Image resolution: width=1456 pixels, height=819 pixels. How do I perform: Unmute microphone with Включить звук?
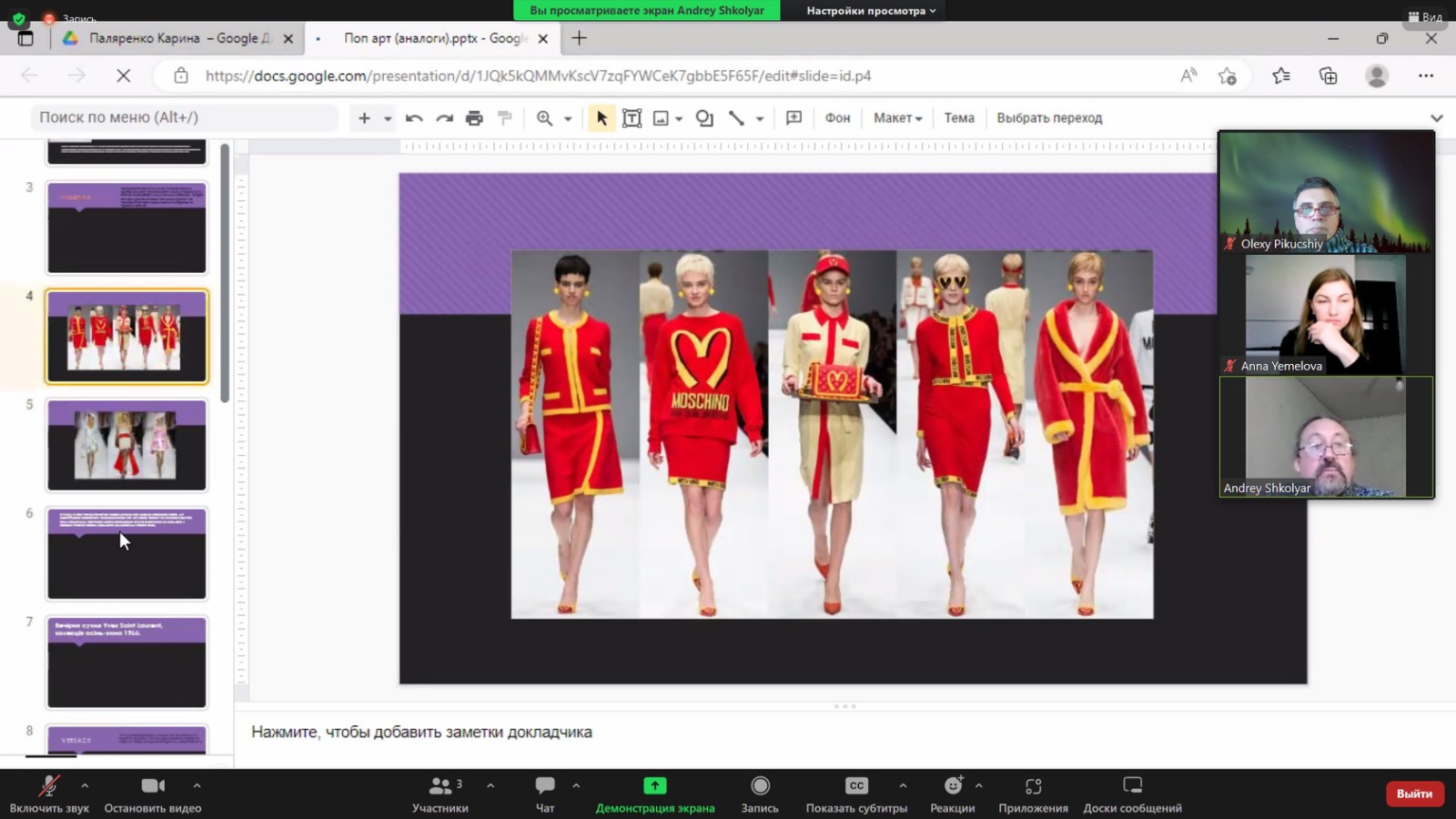point(49,794)
